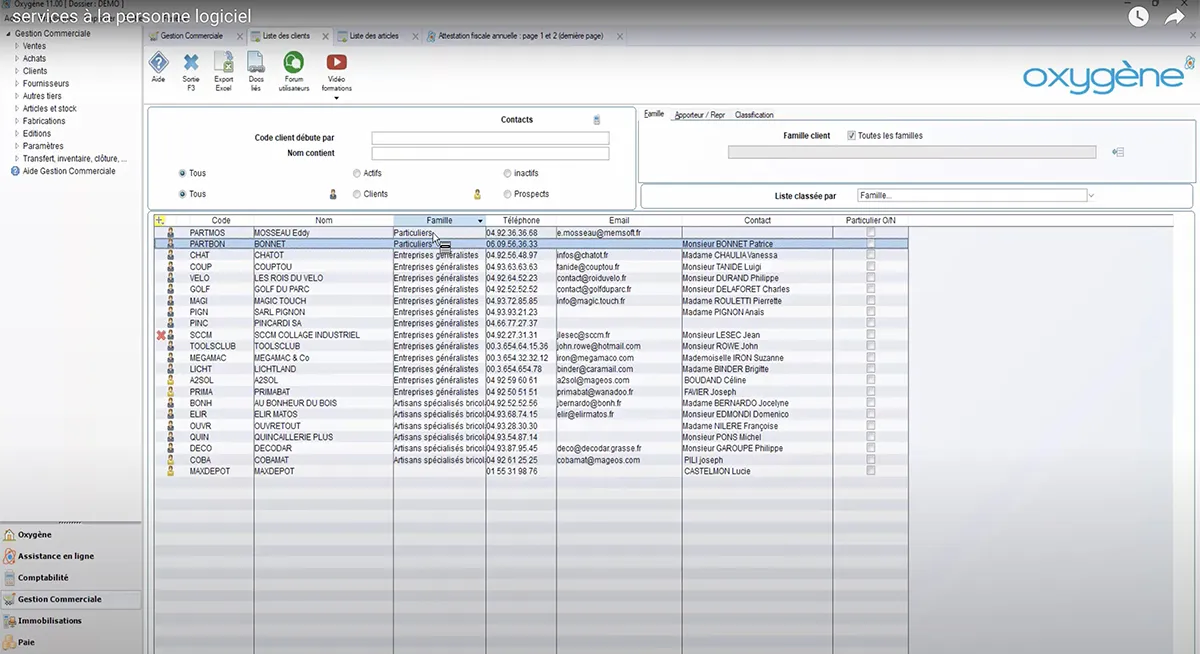Image resolution: width=1200 pixels, height=654 pixels.
Task: Click the Sortie F3 exit icon
Action: (191, 64)
